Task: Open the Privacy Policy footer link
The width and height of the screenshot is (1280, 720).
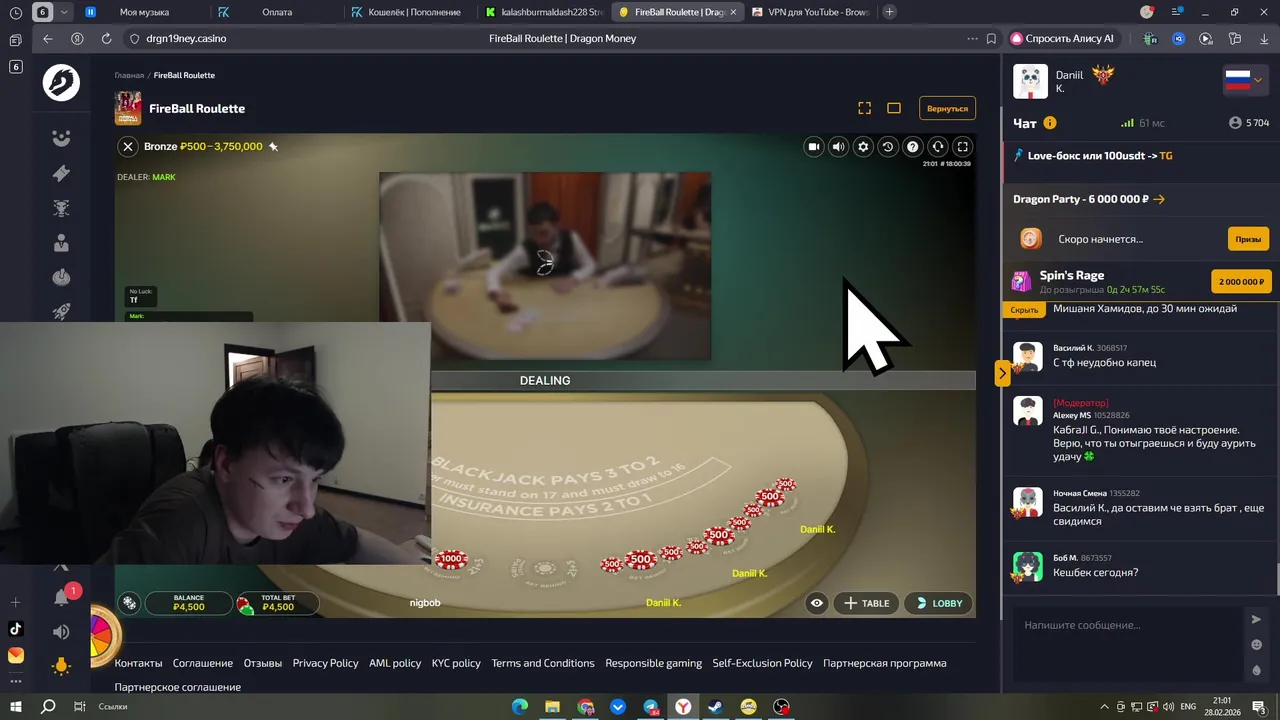Action: click(325, 663)
